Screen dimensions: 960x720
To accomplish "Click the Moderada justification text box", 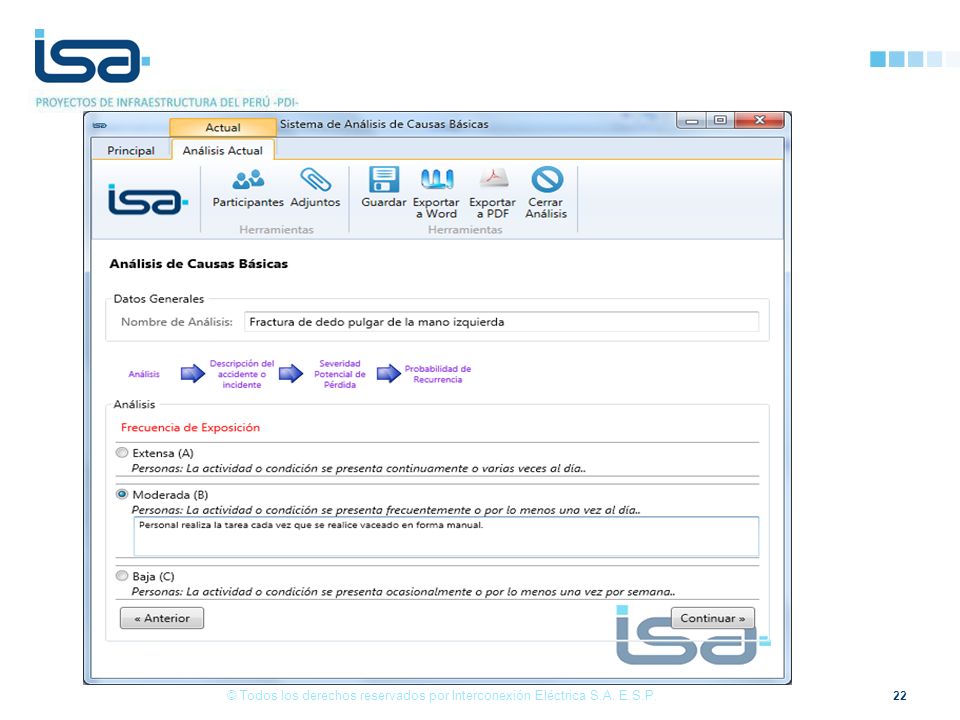I will tap(446, 537).
